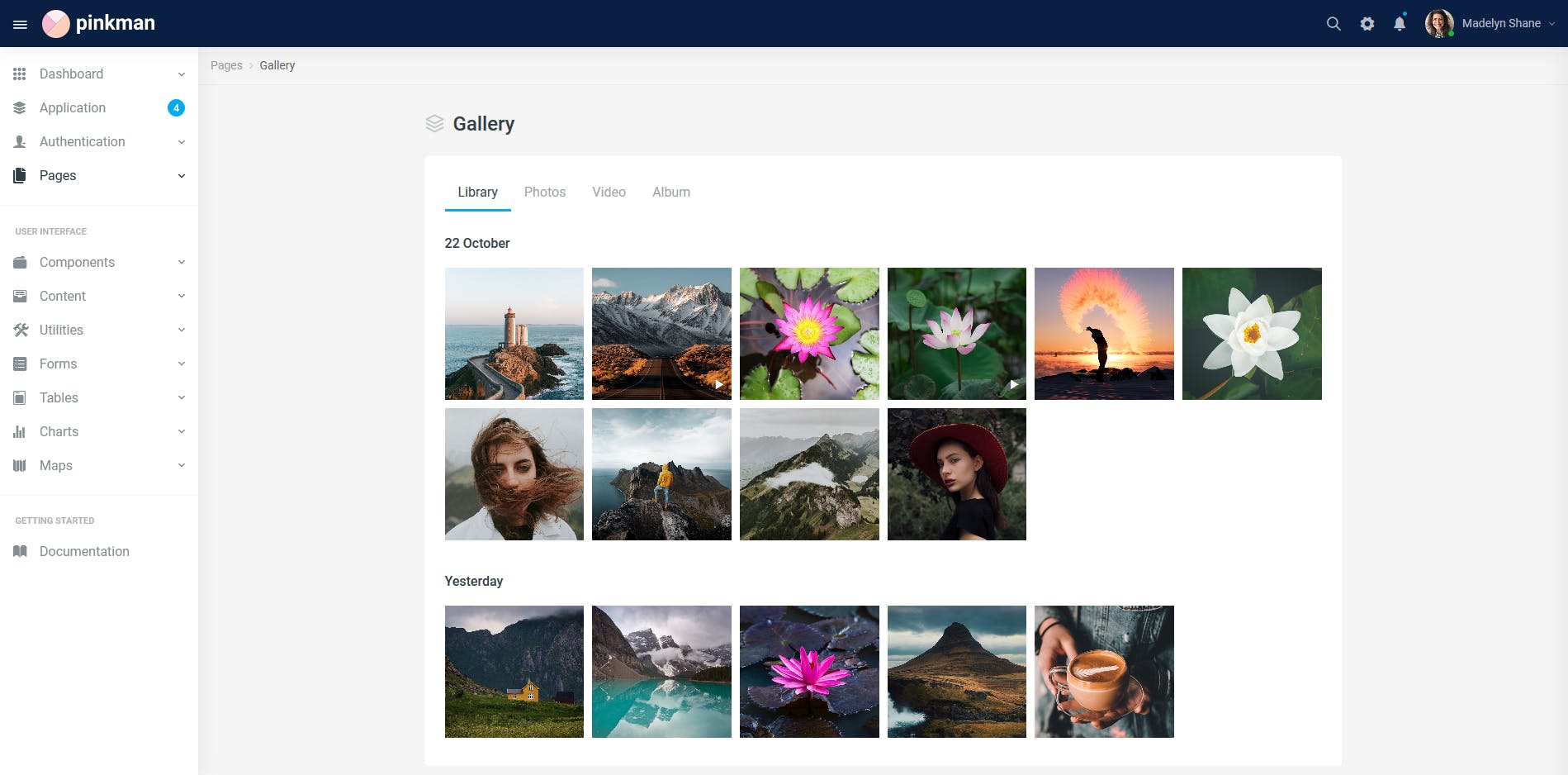Click the settings gear icon
The height and width of the screenshot is (775, 1568).
(x=1367, y=23)
